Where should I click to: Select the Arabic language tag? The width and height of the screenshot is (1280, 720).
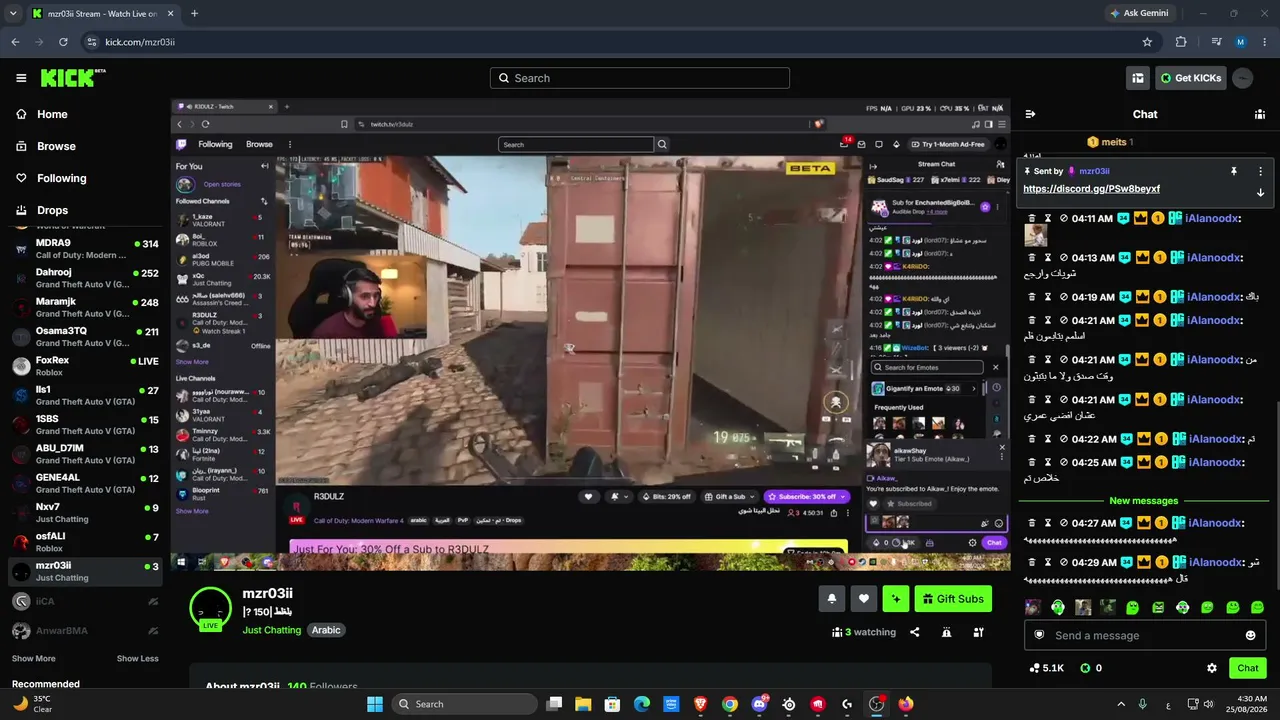326,630
